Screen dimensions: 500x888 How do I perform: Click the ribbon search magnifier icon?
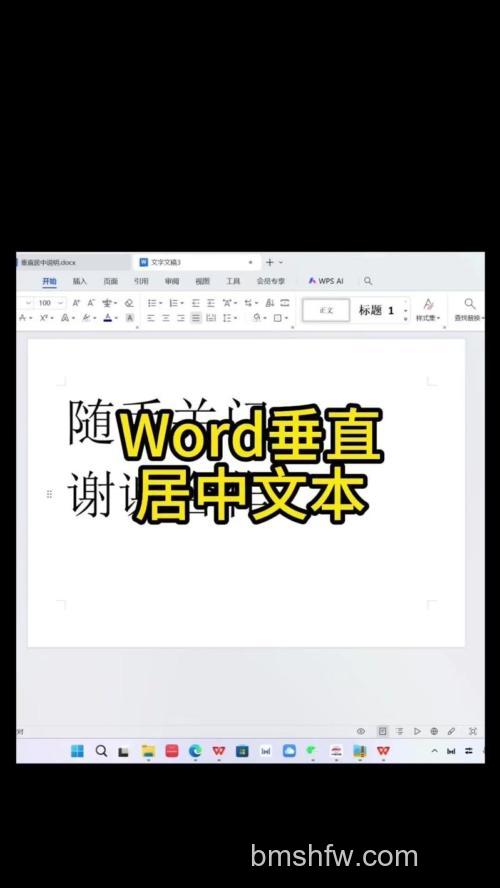pos(368,281)
